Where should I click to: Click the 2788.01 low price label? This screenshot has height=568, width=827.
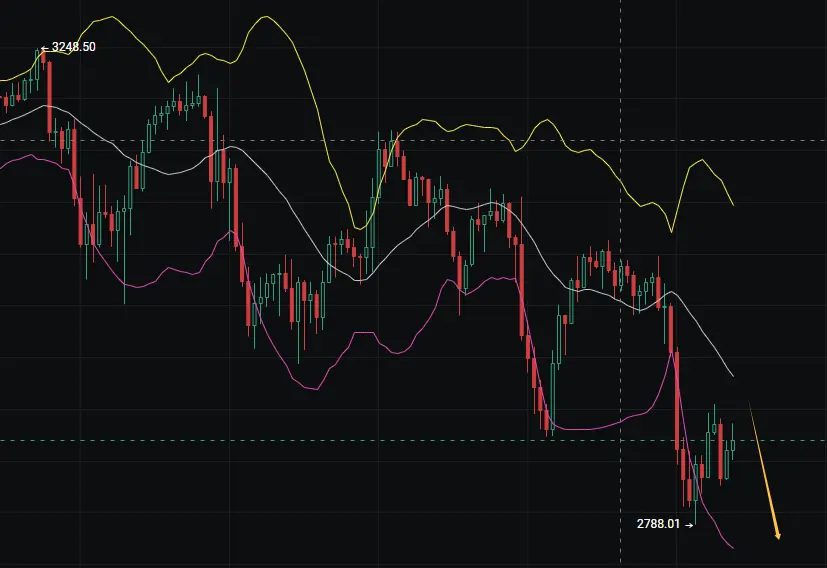[x=658, y=524]
